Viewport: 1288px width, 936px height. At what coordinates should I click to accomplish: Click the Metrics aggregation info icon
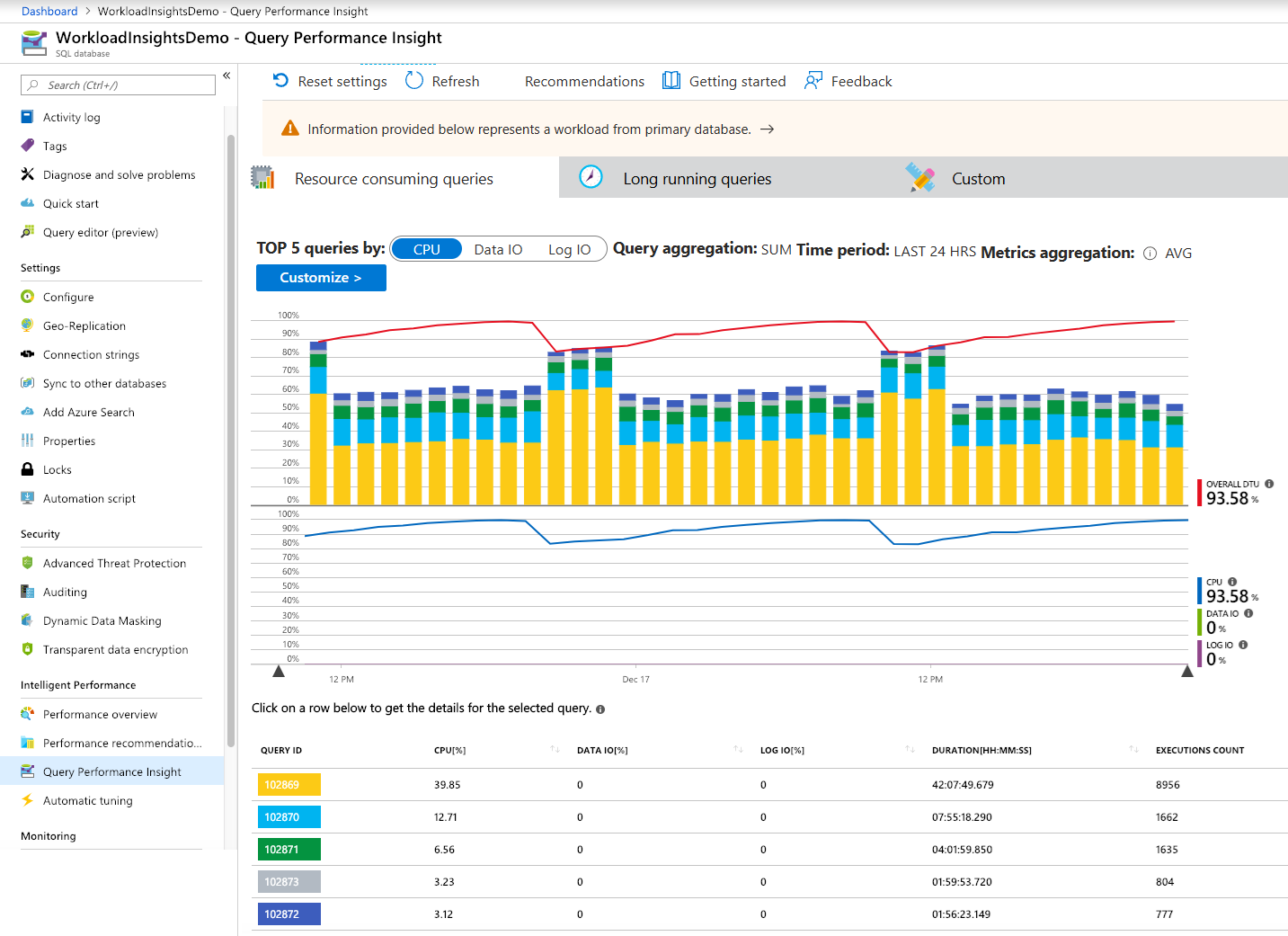[1150, 254]
